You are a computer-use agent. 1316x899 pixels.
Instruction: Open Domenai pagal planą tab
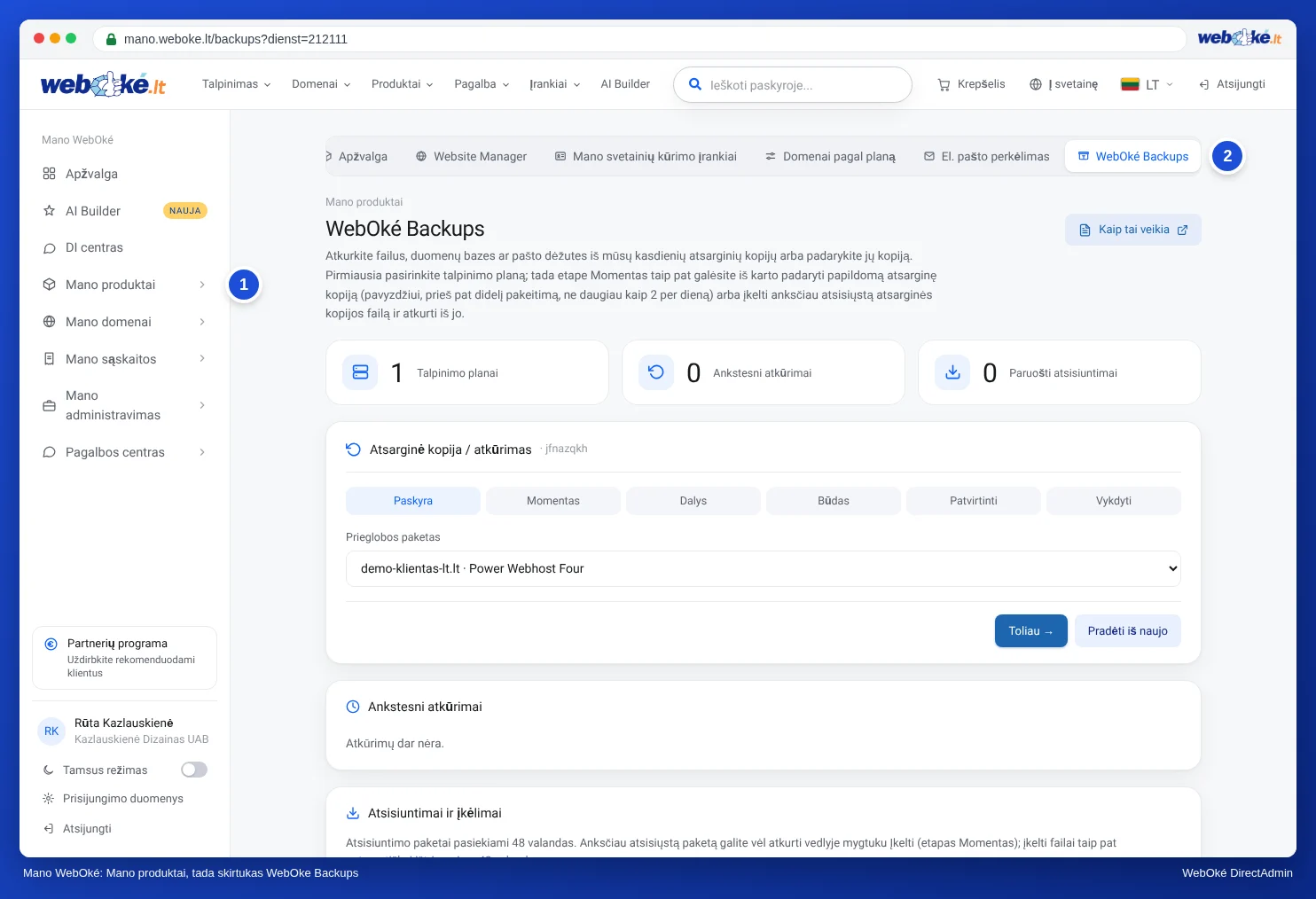tap(830, 156)
